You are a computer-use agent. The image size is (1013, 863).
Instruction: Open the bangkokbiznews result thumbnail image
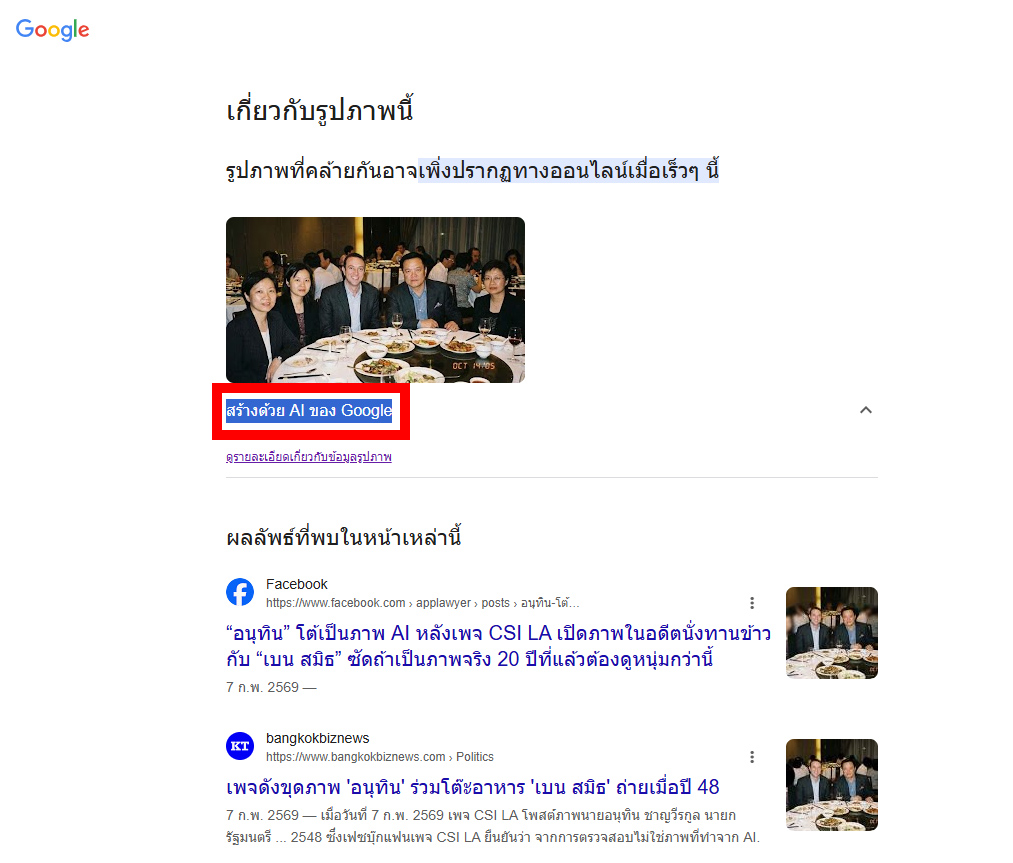coord(831,785)
